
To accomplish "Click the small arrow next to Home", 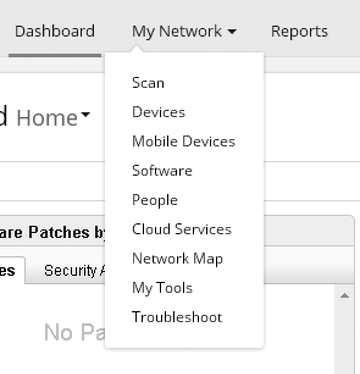I will pyautogui.click(x=86, y=115).
